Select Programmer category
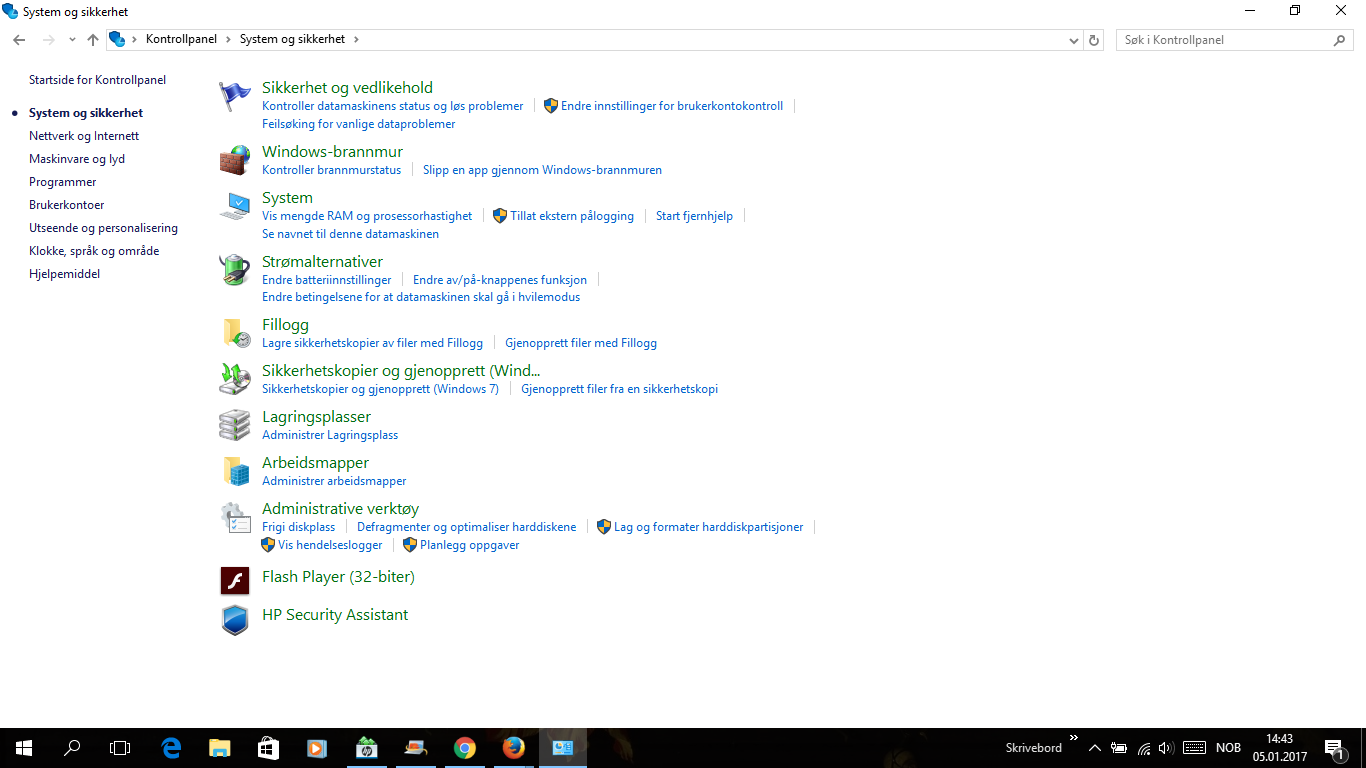This screenshot has height=768, width=1366. coord(63,182)
